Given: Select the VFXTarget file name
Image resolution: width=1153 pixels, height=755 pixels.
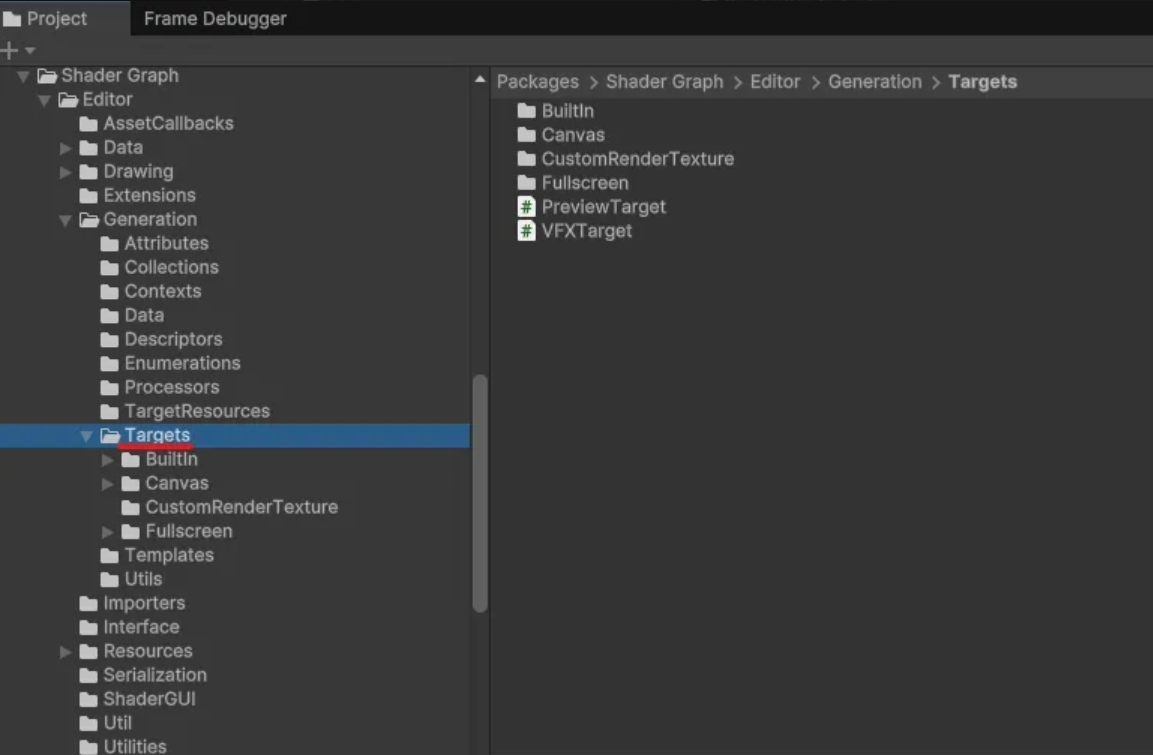Looking at the screenshot, I should click(x=587, y=232).
